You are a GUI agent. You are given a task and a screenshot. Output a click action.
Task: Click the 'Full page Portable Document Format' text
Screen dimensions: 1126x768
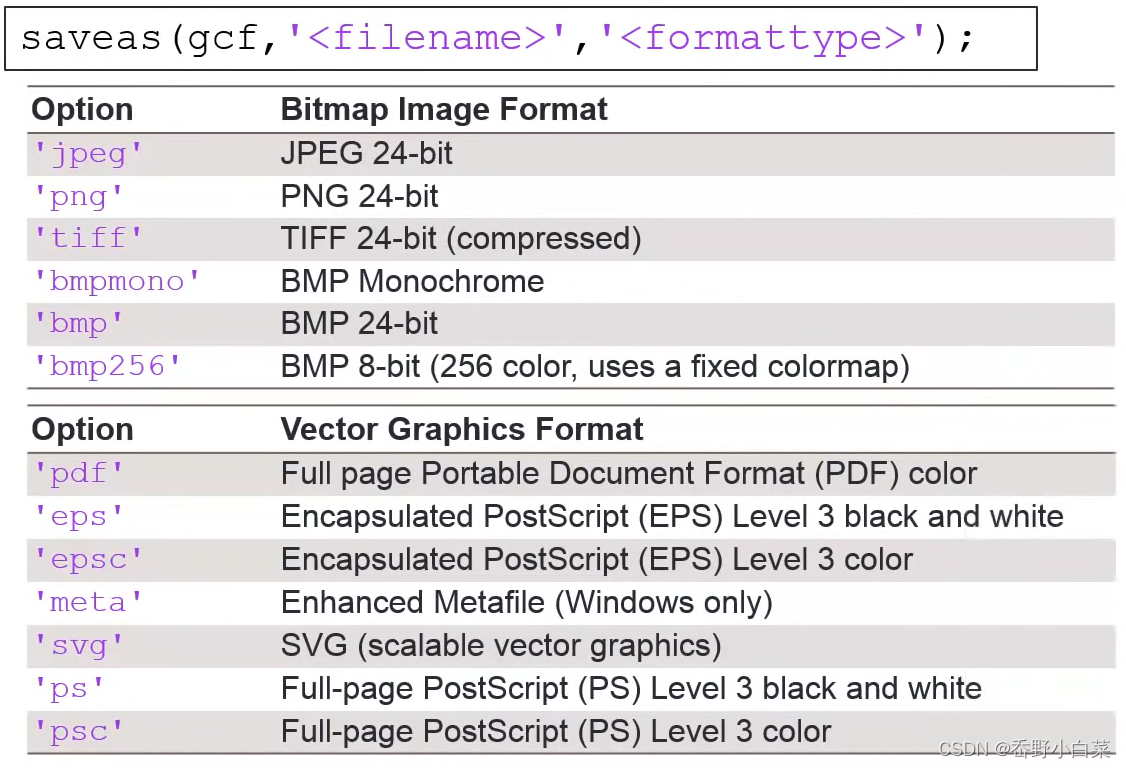629,473
